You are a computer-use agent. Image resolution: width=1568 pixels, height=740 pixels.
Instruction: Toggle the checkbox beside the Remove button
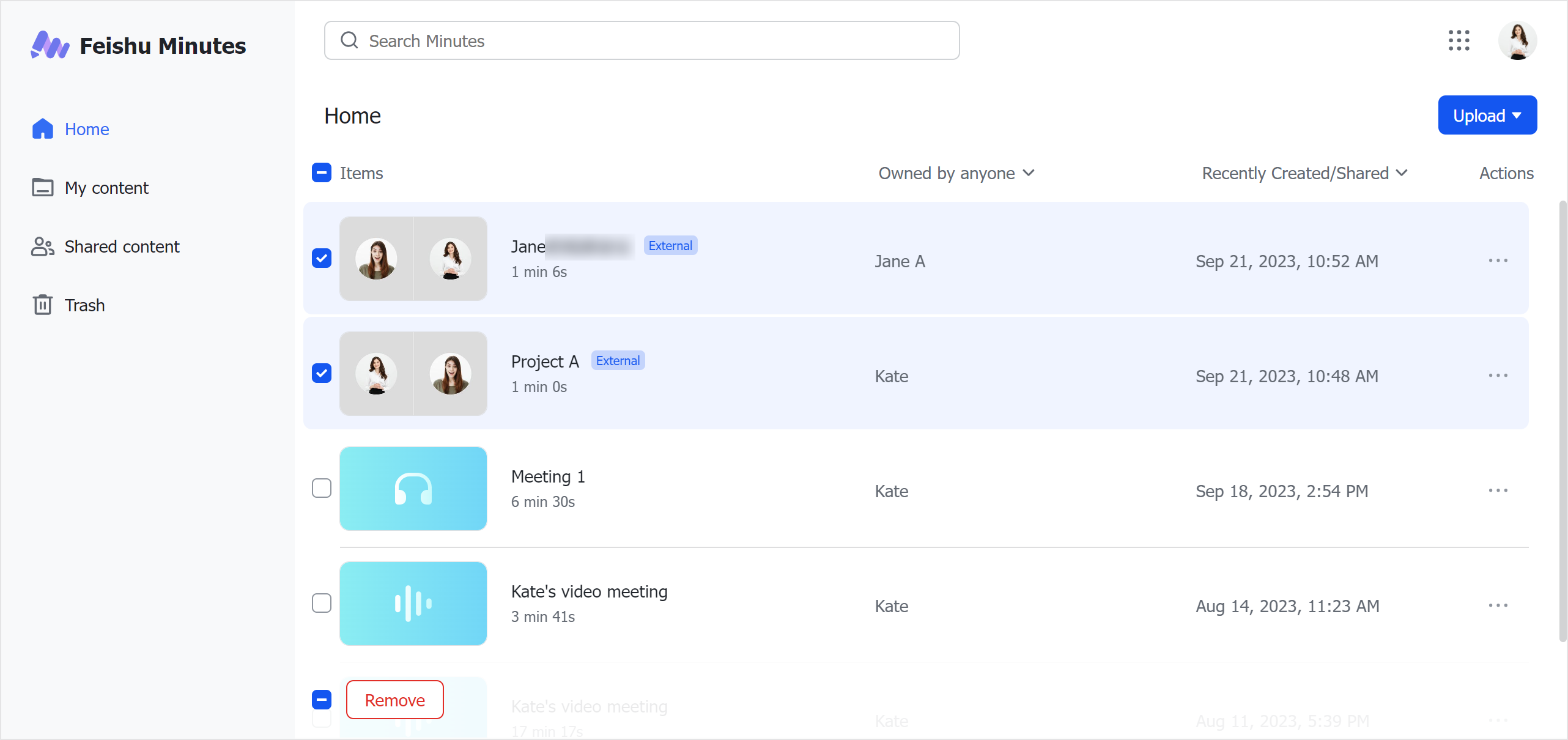322,700
